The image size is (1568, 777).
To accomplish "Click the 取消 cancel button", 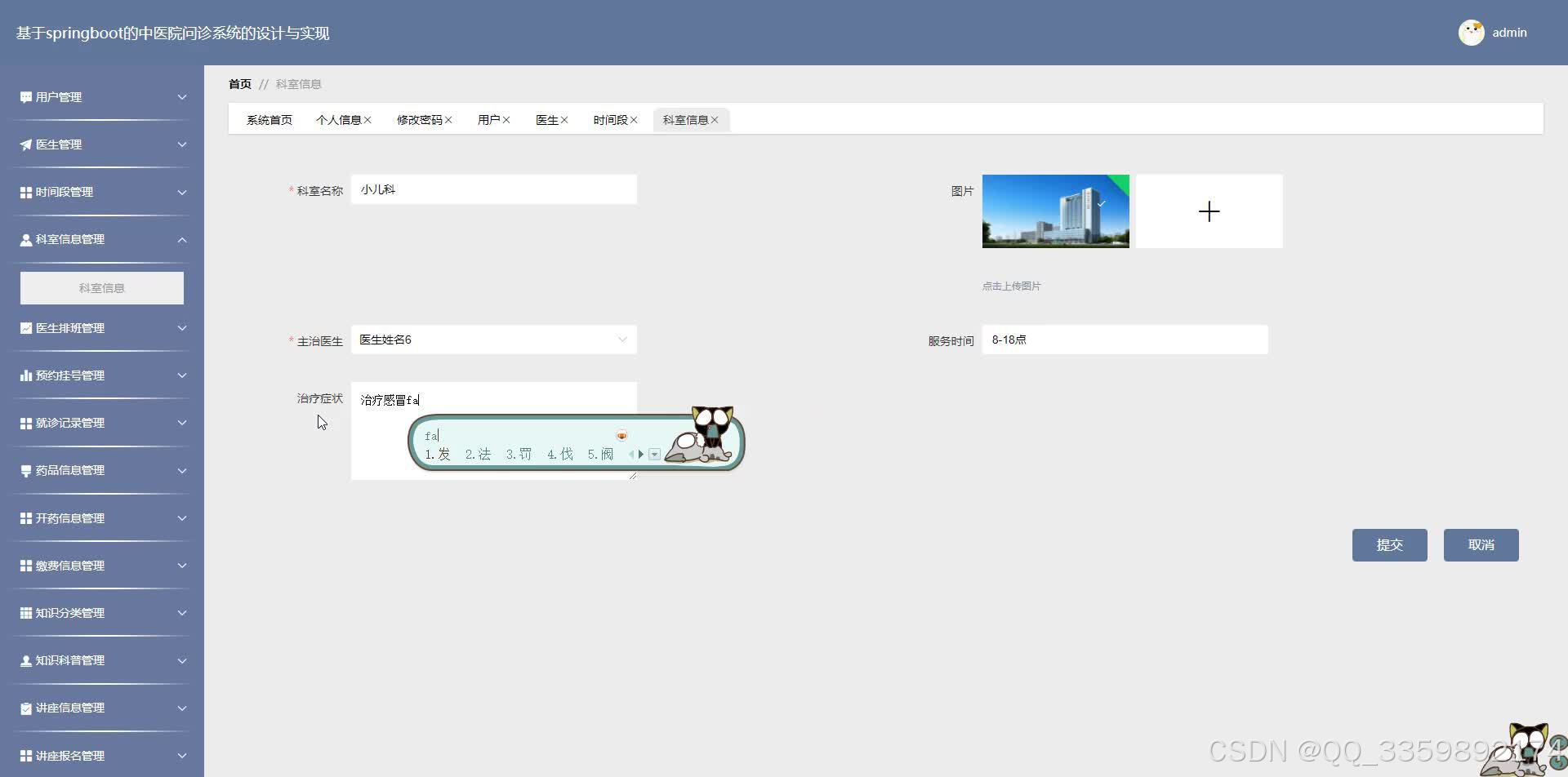I will click(x=1481, y=544).
